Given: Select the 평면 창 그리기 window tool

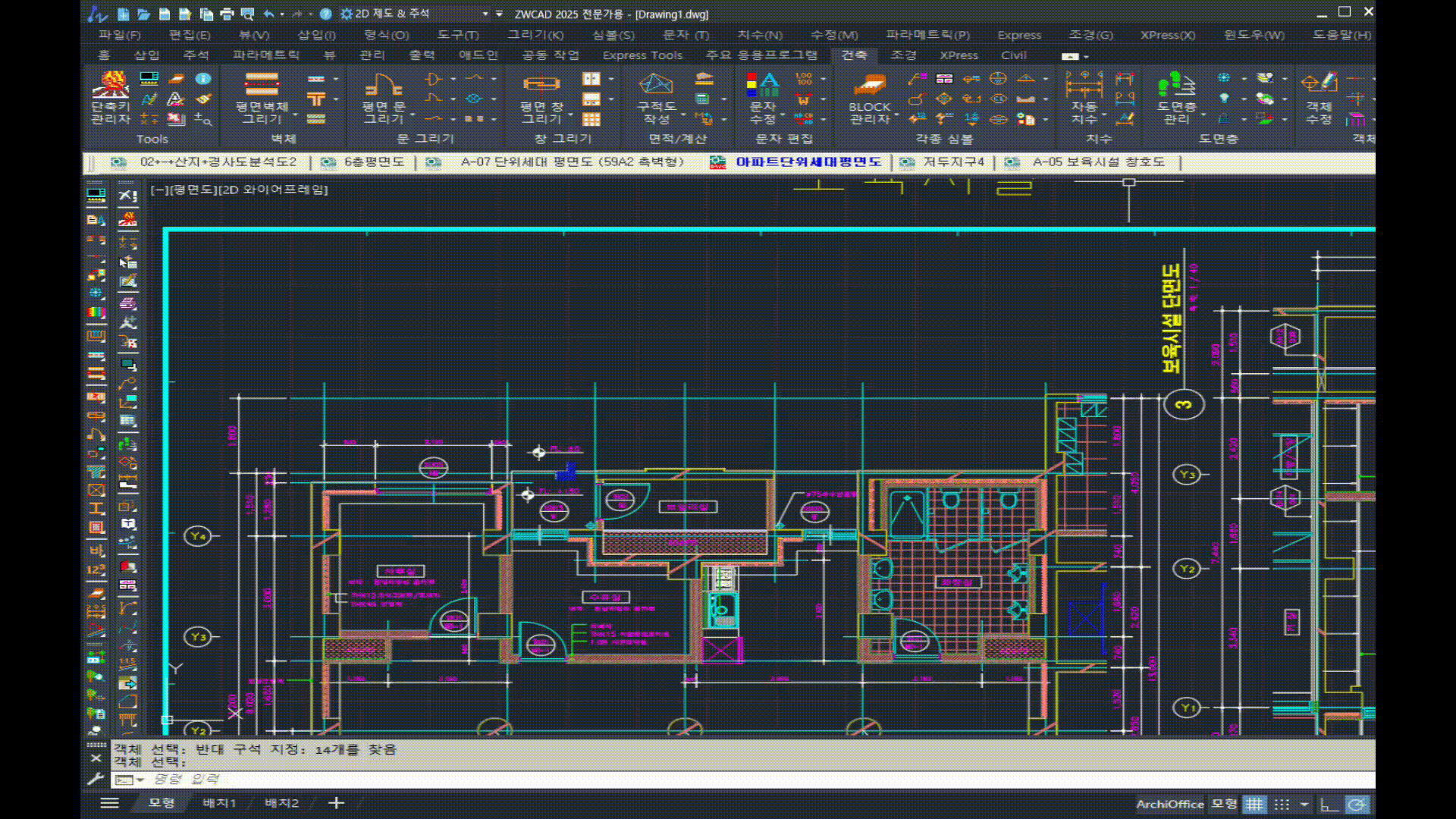Looking at the screenshot, I should 541,99.
